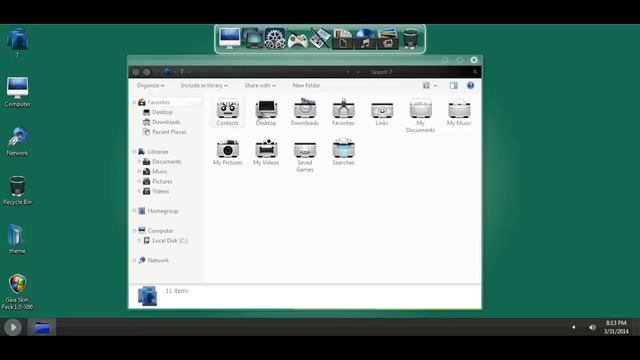Viewport: 640px width, 360px height.
Task: Click the change your view icon
Action: (x=426, y=85)
